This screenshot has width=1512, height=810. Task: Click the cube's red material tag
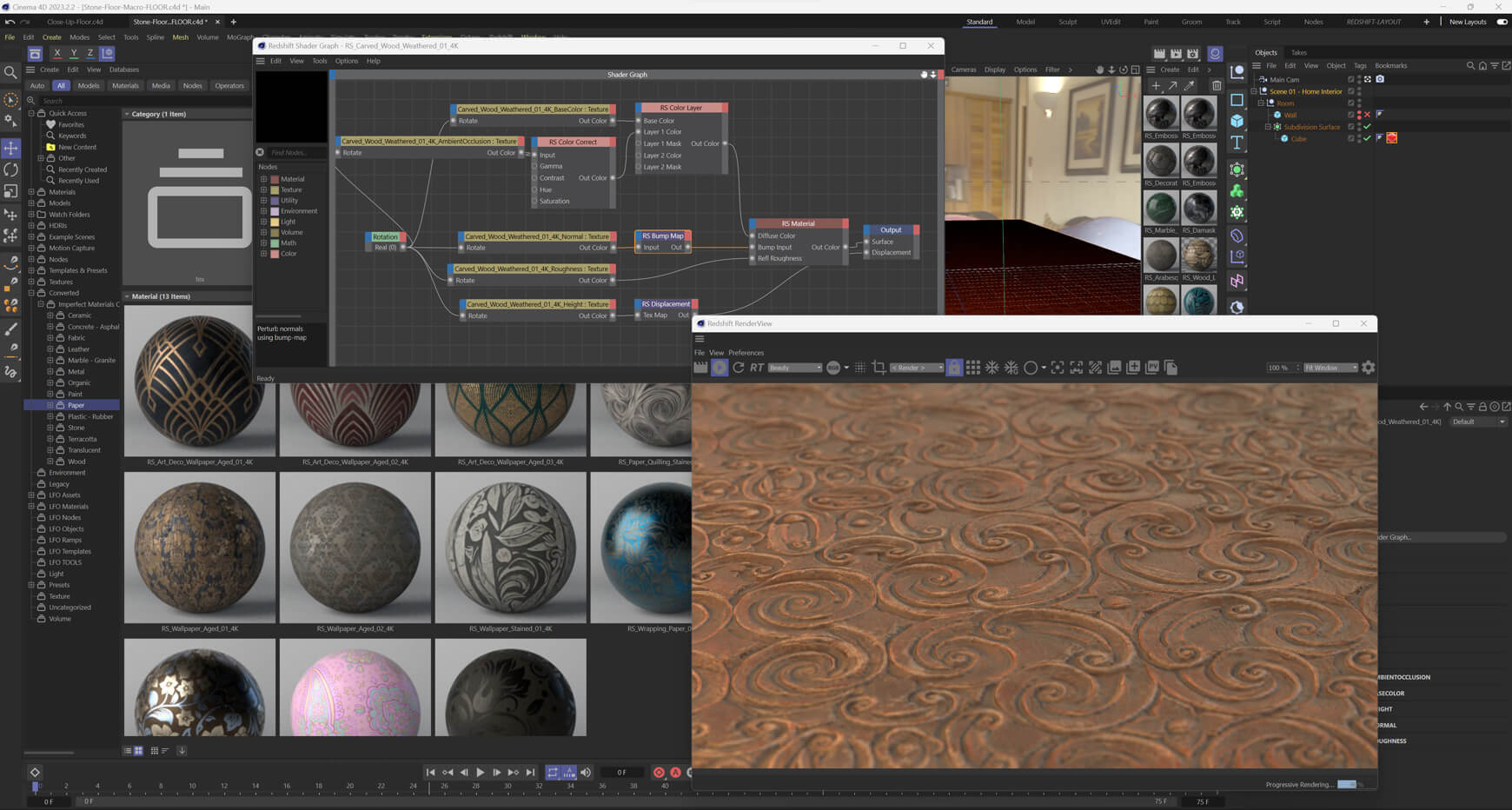pyautogui.click(x=1391, y=138)
